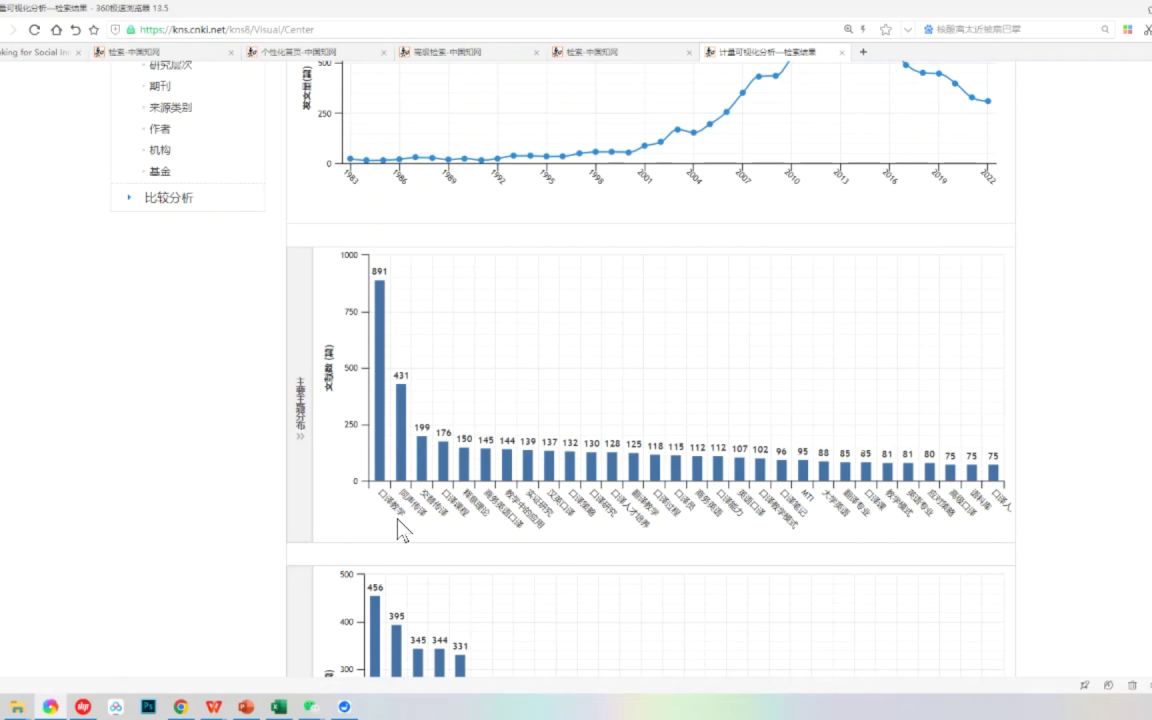The image size is (1152, 720).
Task: Click the 891 bar in the topic chart
Action: click(379, 381)
